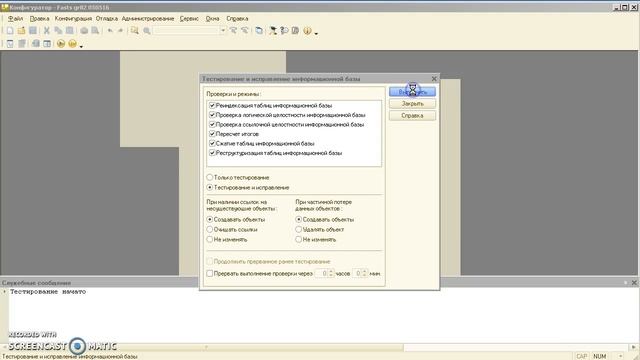Close the testing dialog with X
640x360 pixels.
coord(434,78)
